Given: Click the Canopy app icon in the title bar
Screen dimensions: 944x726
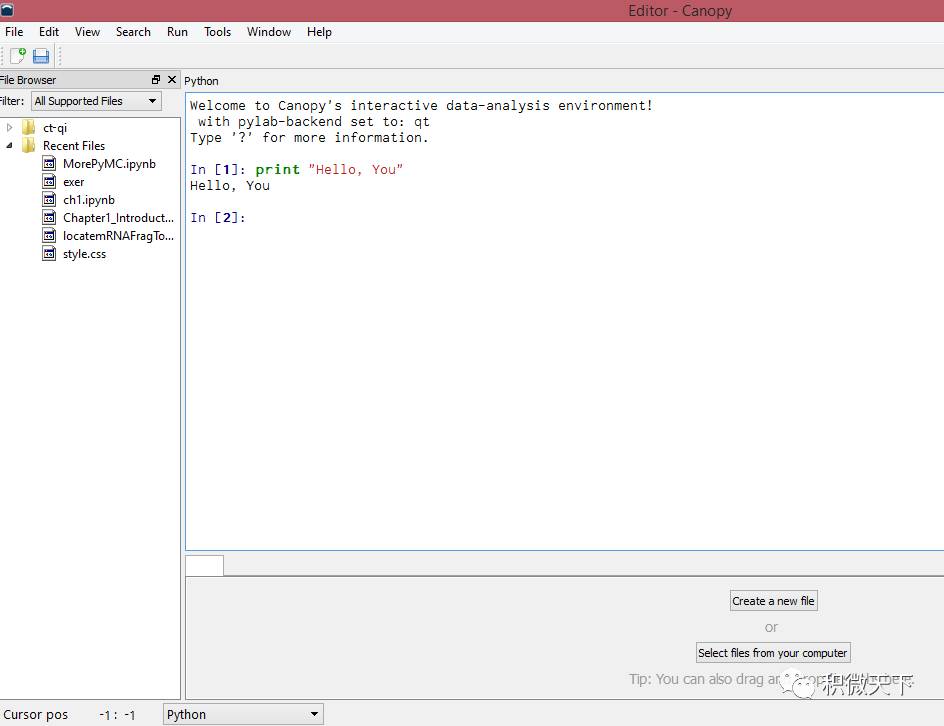Looking at the screenshot, I should point(7,10).
